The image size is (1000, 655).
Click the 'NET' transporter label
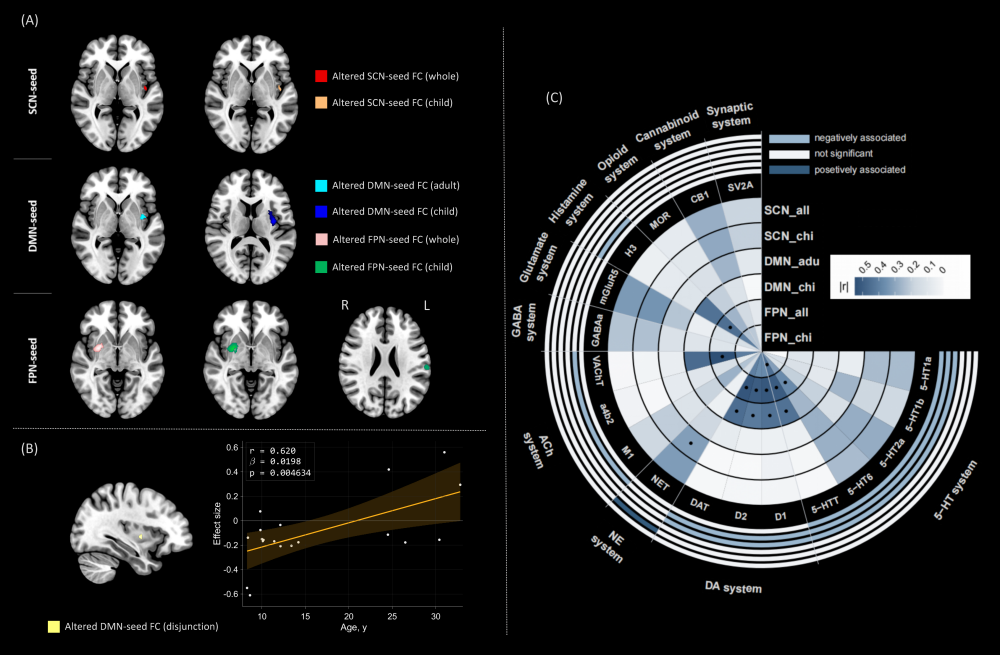click(x=660, y=484)
